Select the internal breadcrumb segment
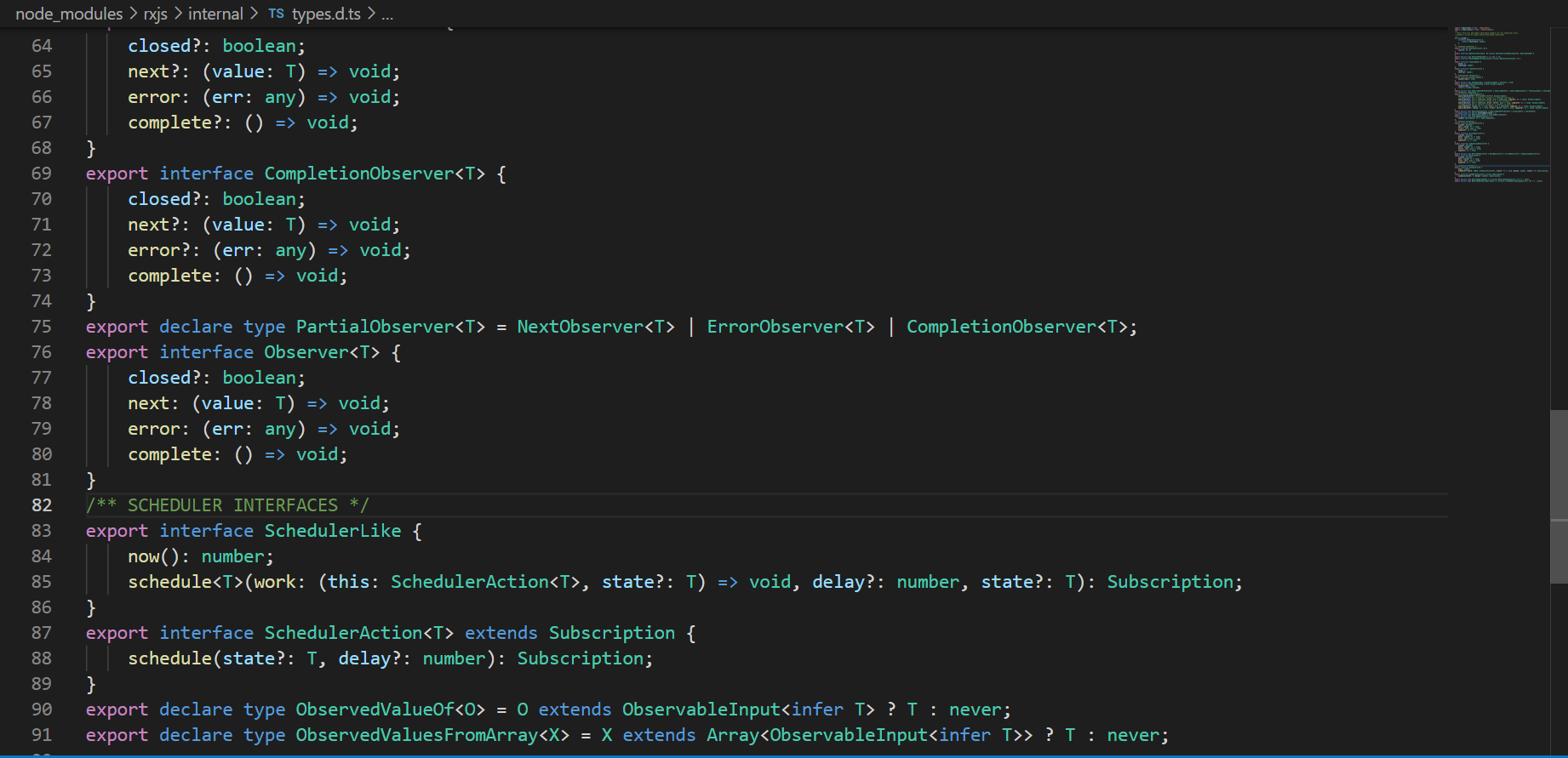This screenshot has width=1568, height=758. (215, 14)
